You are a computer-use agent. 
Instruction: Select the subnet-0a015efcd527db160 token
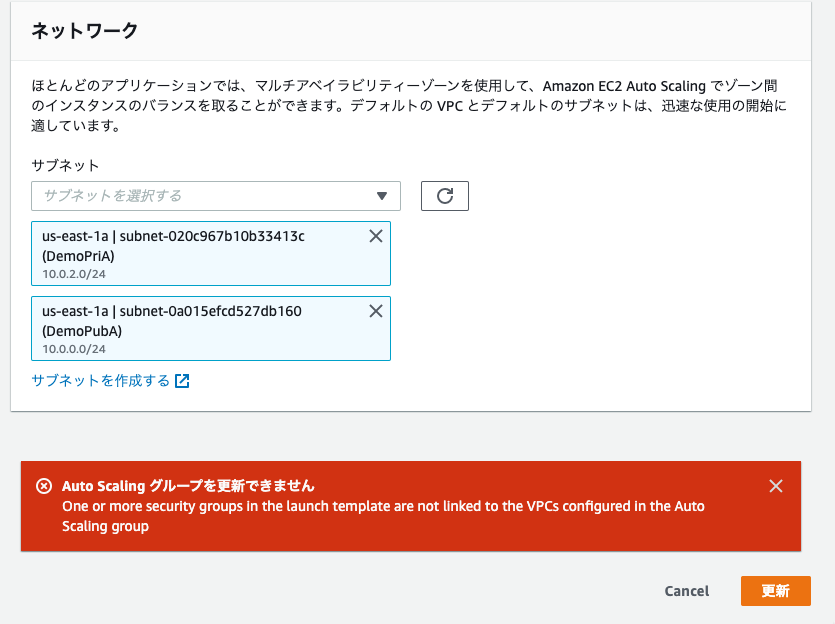(x=211, y=329)
